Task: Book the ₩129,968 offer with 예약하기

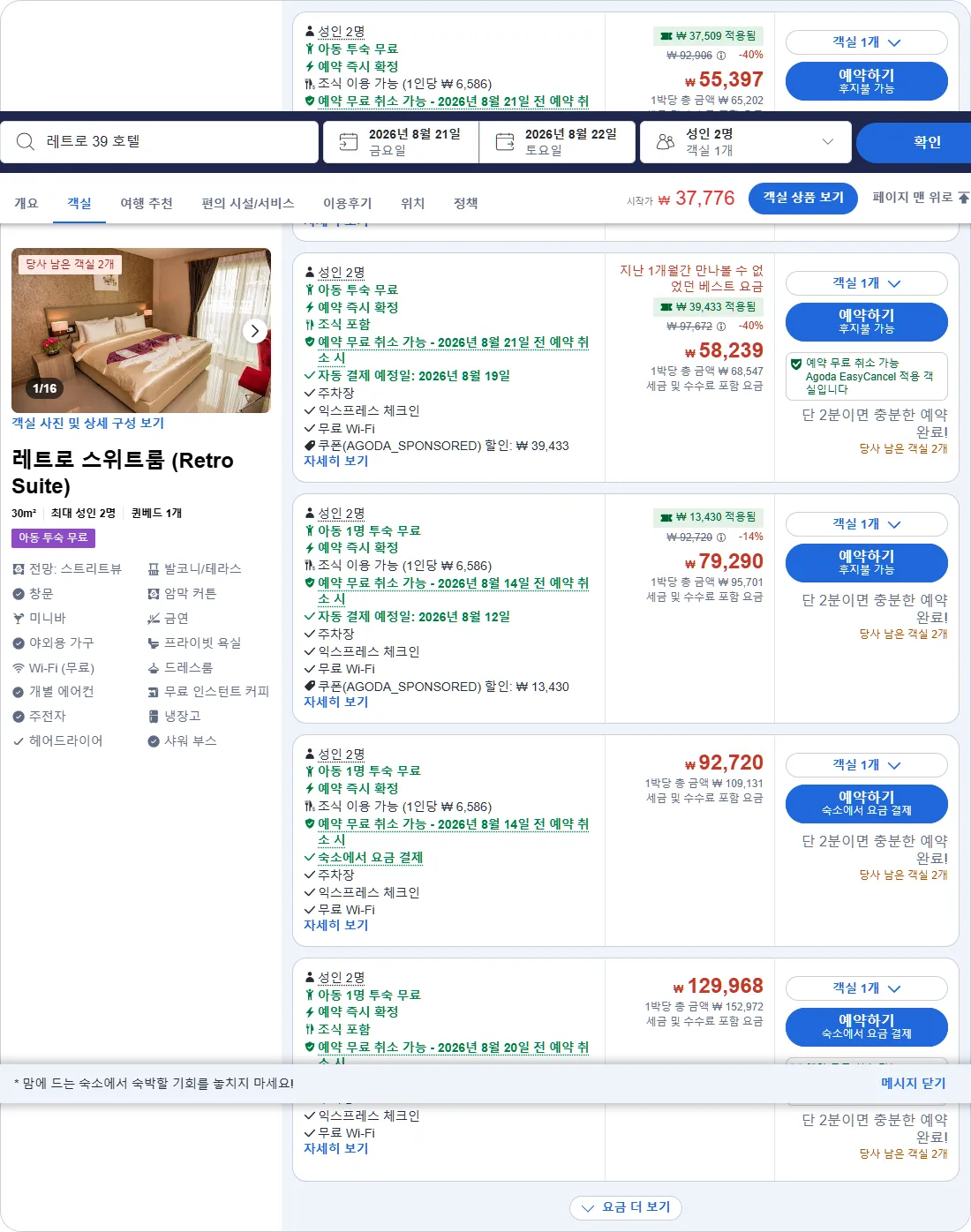Action: [x=867, y=1026]
